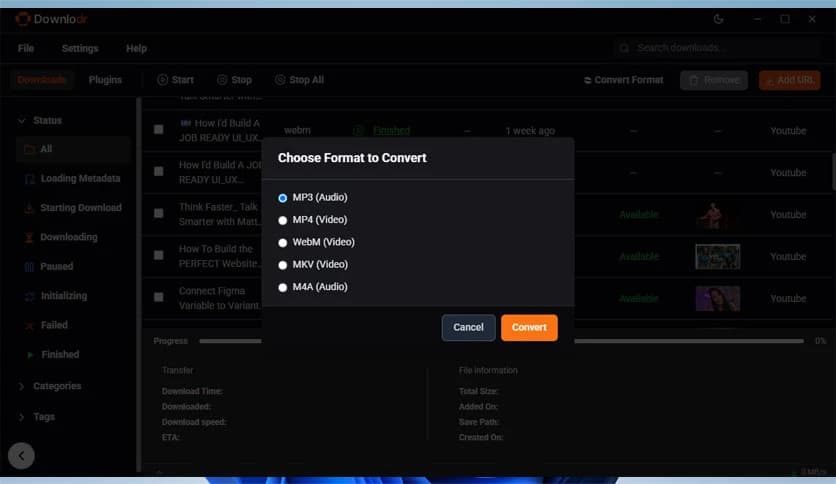Pick the M4A (Audio) radio option
The width and height of the screenshot is (836, 484).
pyautogui.click(x=283, y=287)
